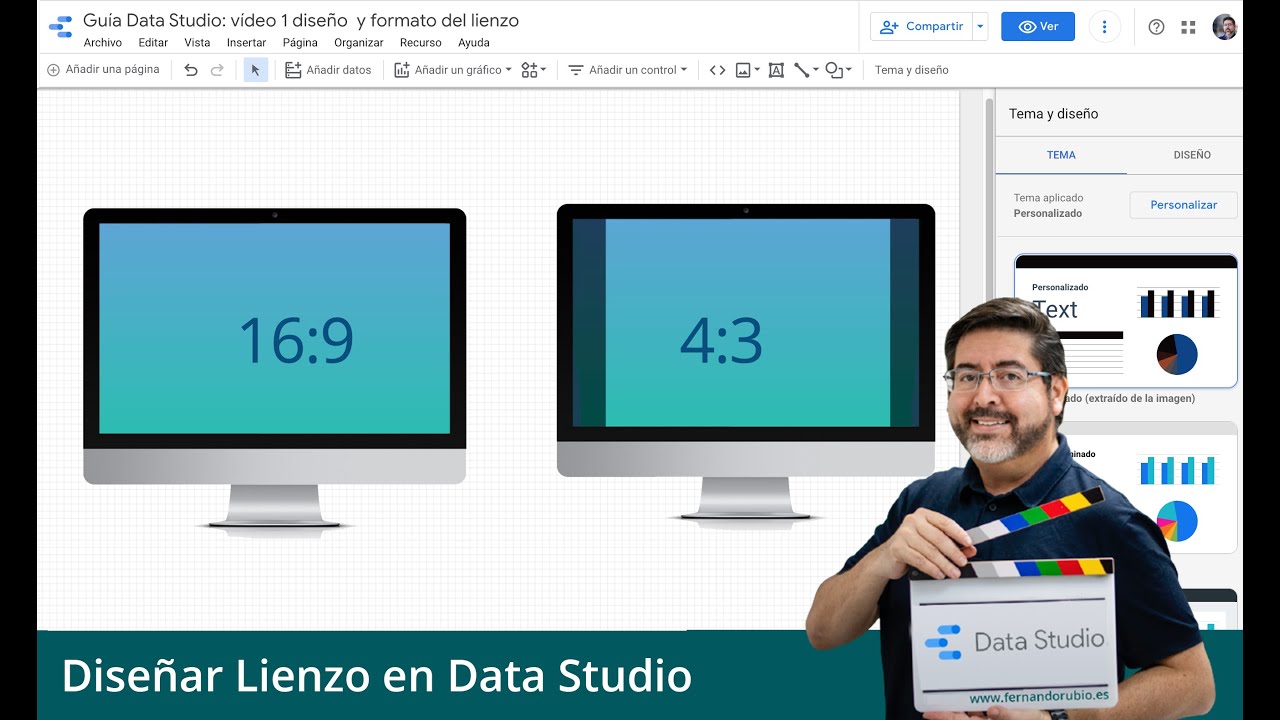1280x720 pixels.
Task: Open the Insertar menu
Action: (246, 43)
